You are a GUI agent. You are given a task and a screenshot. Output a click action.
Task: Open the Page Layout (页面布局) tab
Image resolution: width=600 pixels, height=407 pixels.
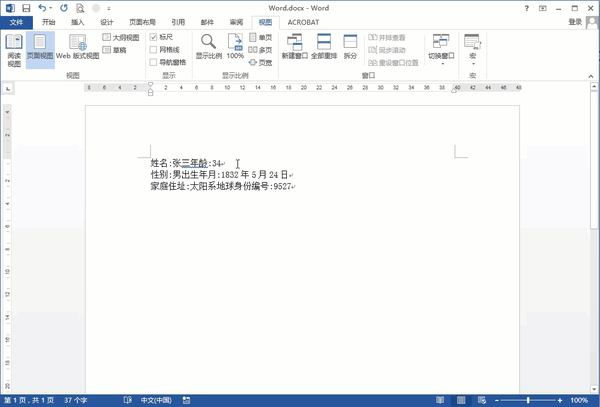[142, 23]
